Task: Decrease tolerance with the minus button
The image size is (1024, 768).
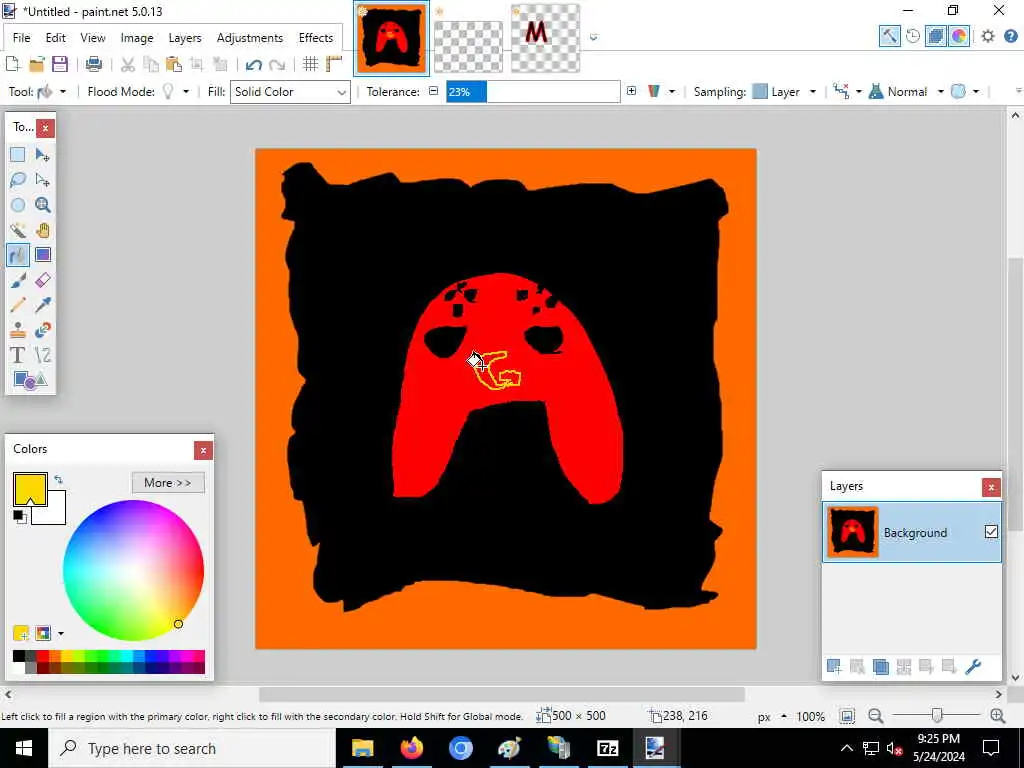Action: click(x=433, y=91)
